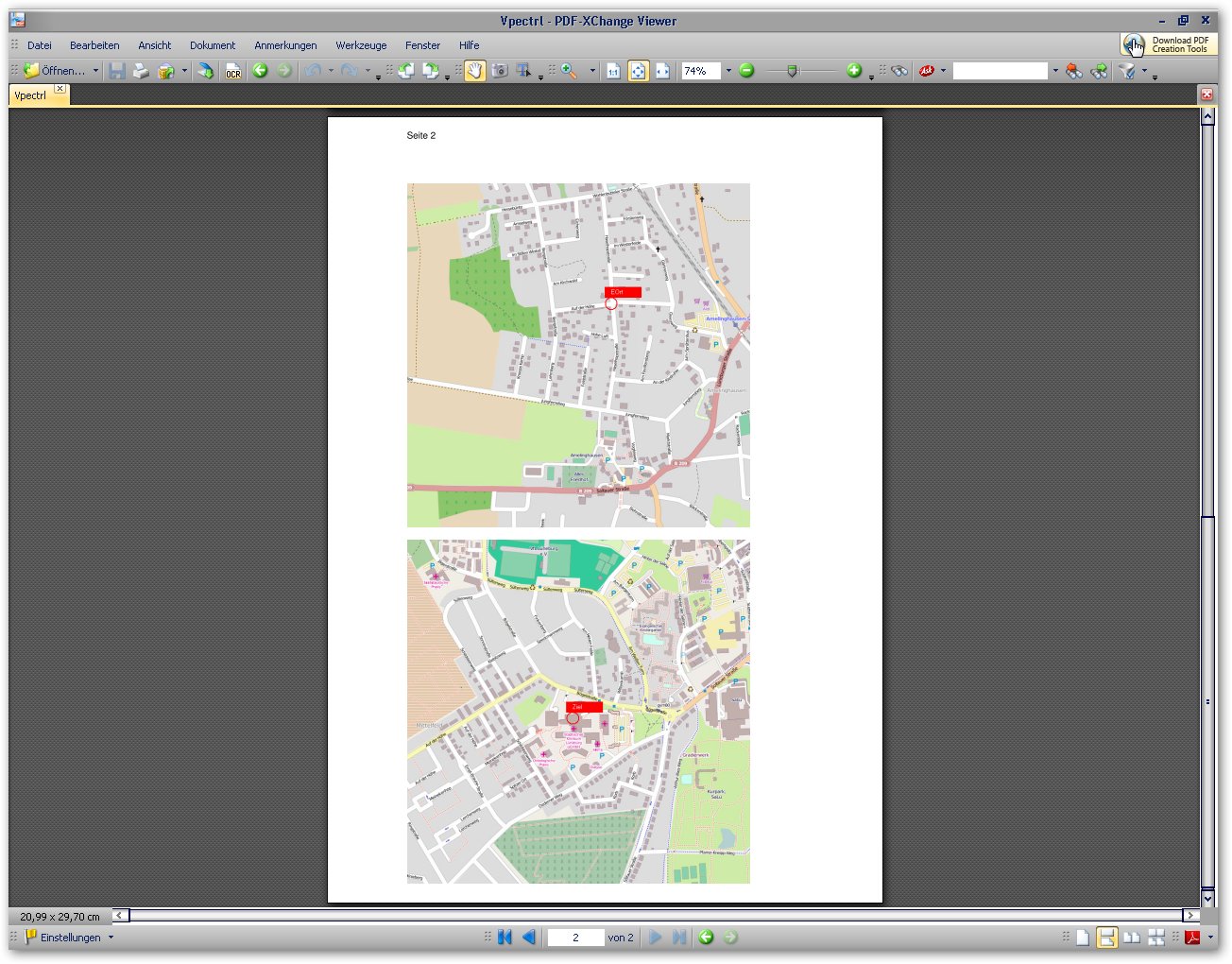The width and height of the screenshot is (1232, 964).
Task: Click the toolbar search text field
Action: click(x=1001, y=71)
